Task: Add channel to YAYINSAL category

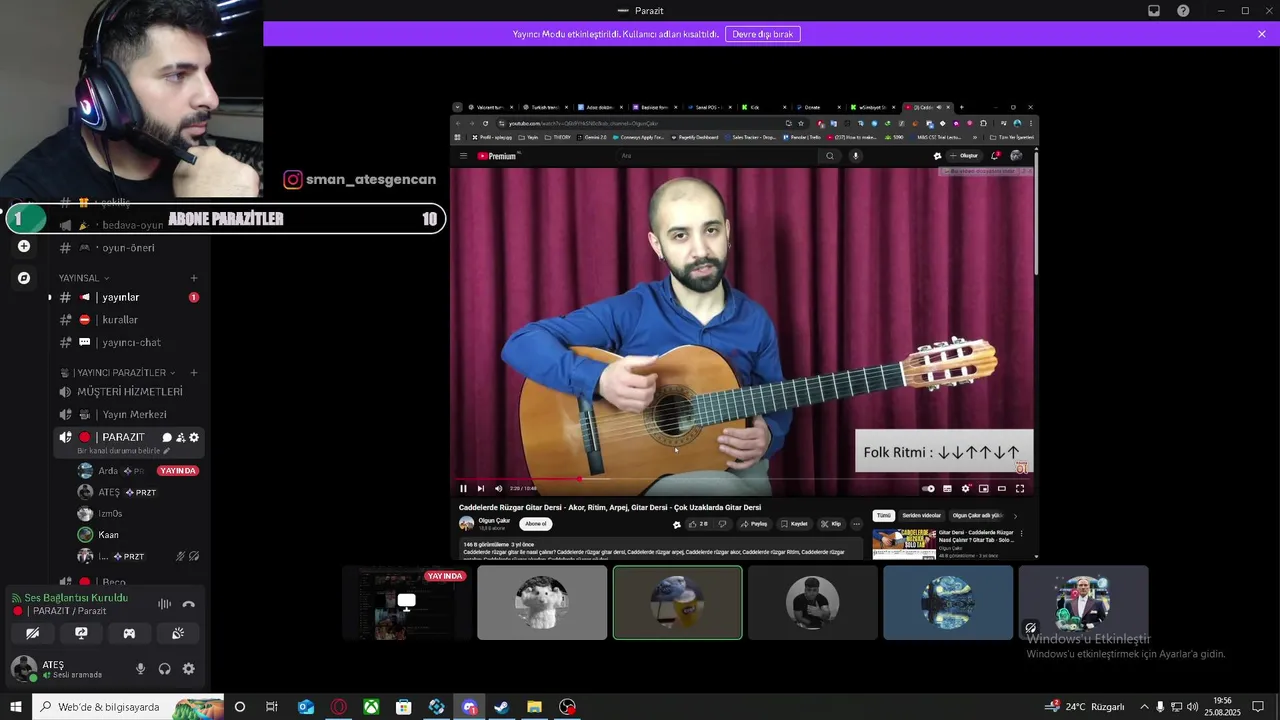Action: tap(194, 278)
